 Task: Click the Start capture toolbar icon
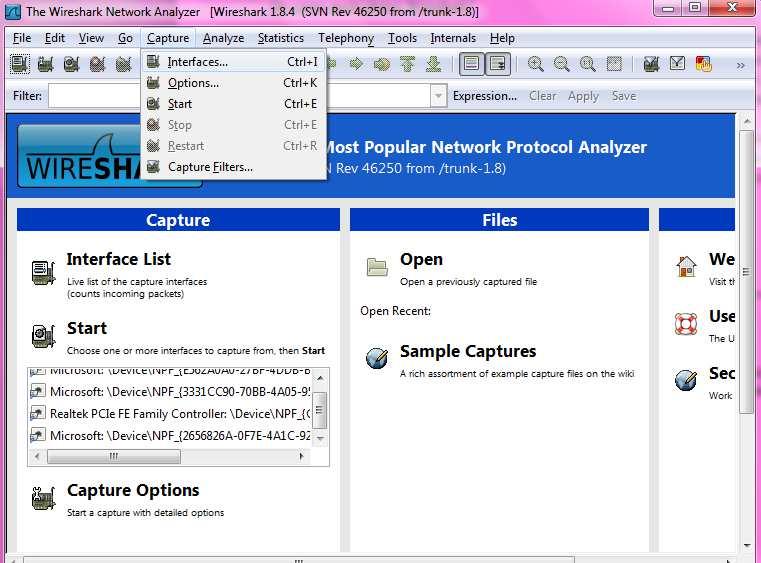click(x=71, y=64)
